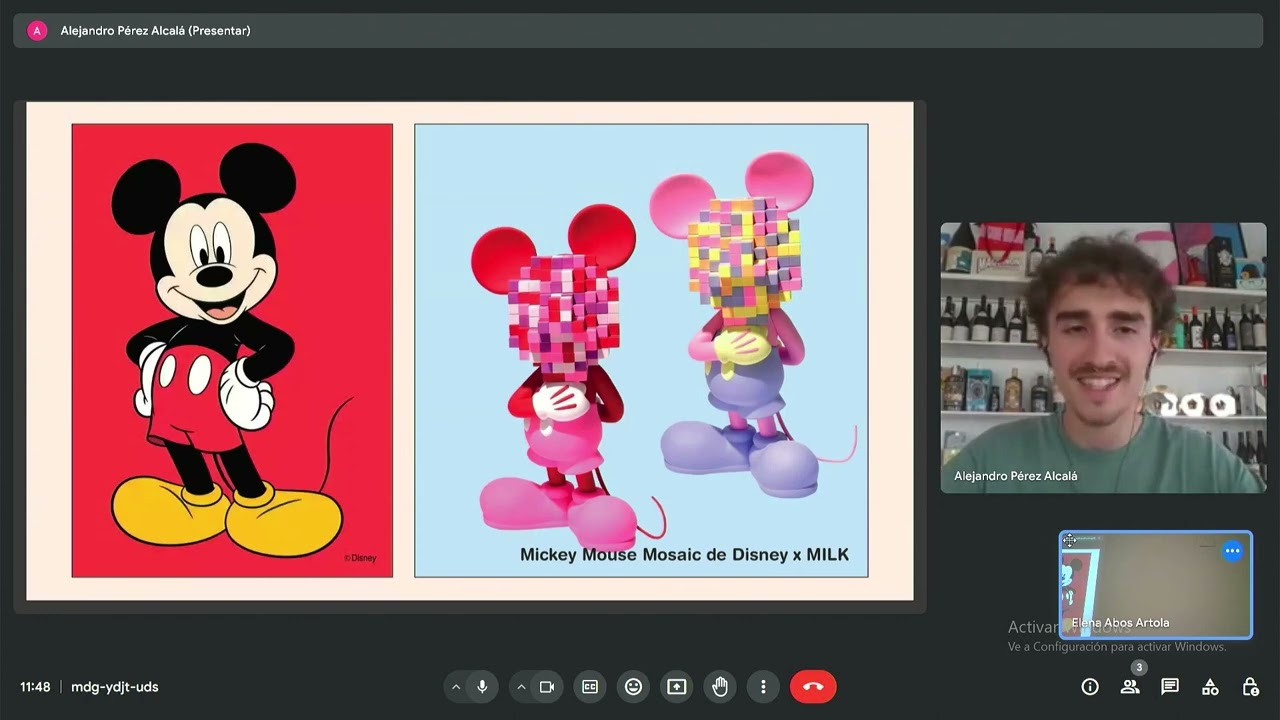
Task: Click Alejandro Pérez Alcalá's video tile
Action: pos(1103,358)
